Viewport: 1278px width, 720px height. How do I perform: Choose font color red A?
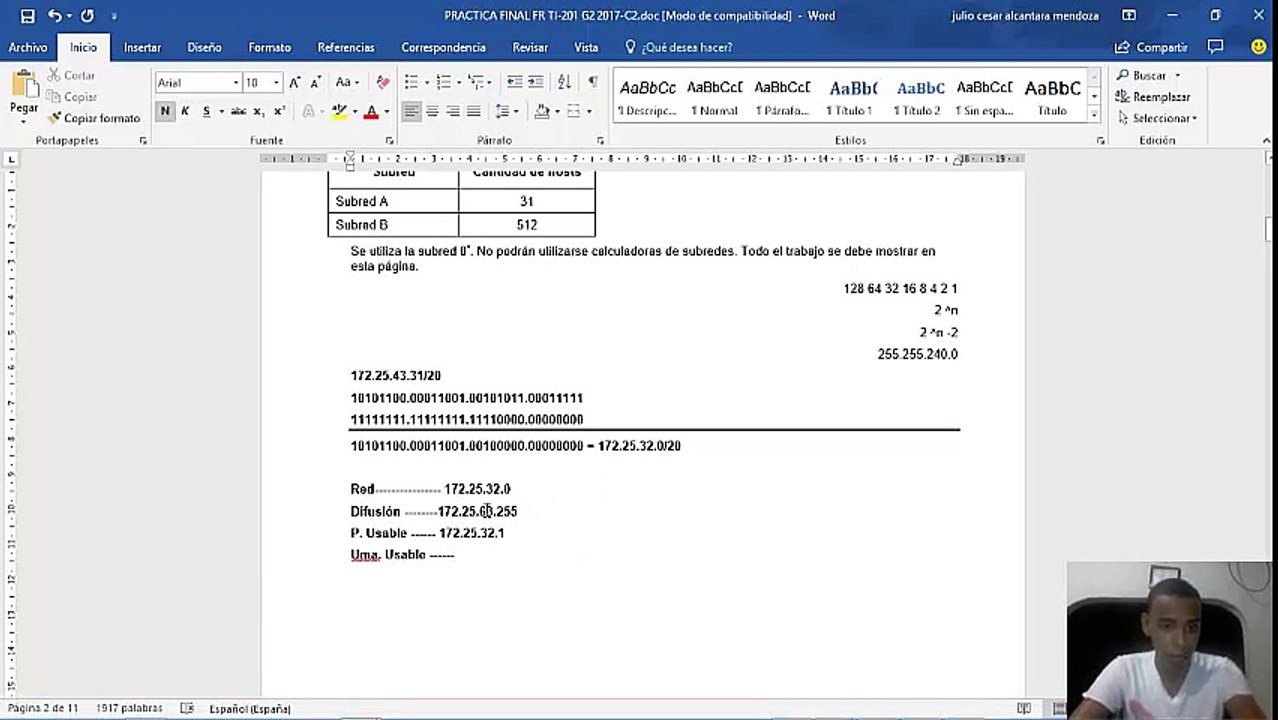click(x=371, y=111)
